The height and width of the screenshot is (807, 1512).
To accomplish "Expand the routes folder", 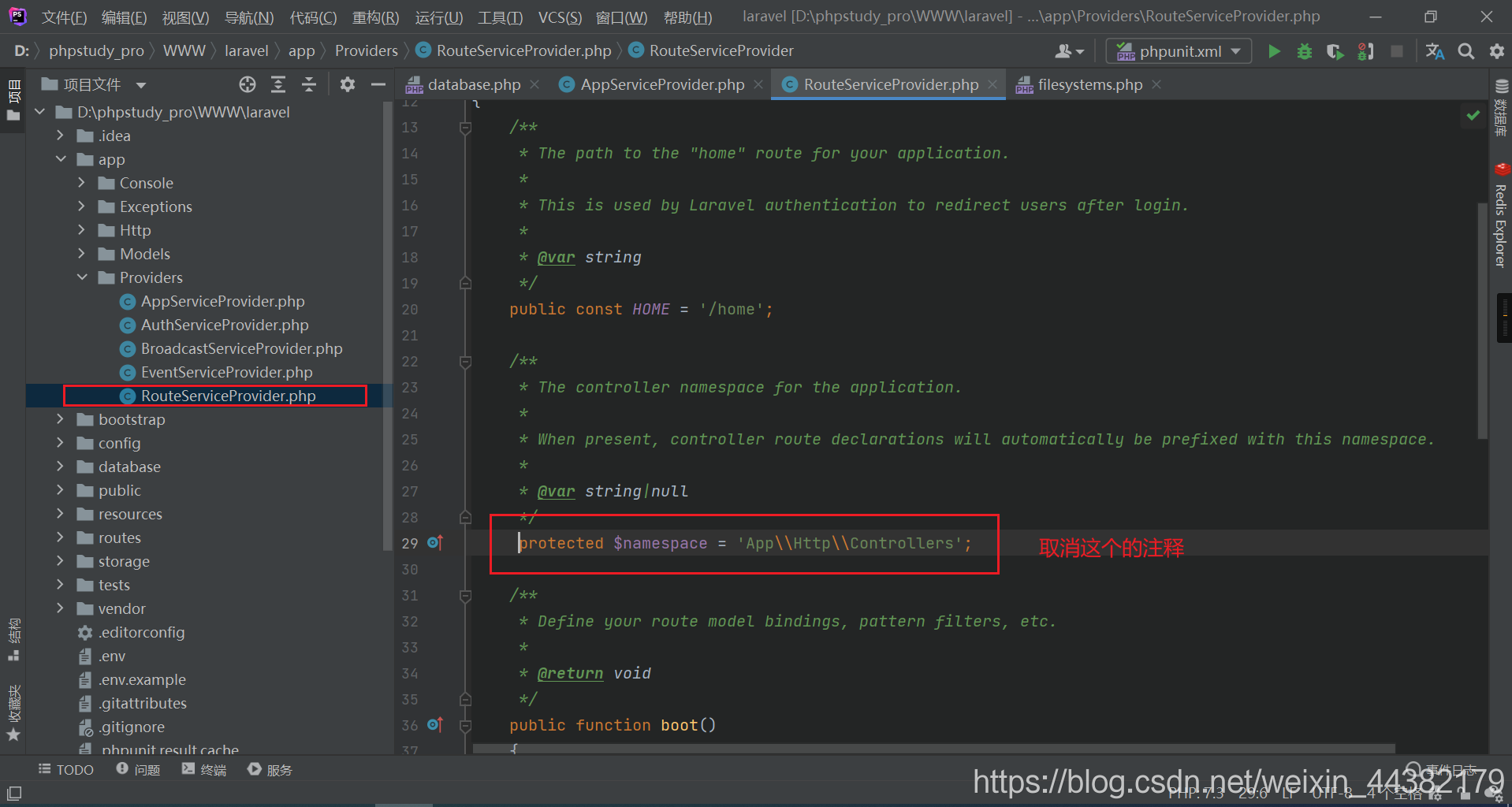I will point(61,537).
